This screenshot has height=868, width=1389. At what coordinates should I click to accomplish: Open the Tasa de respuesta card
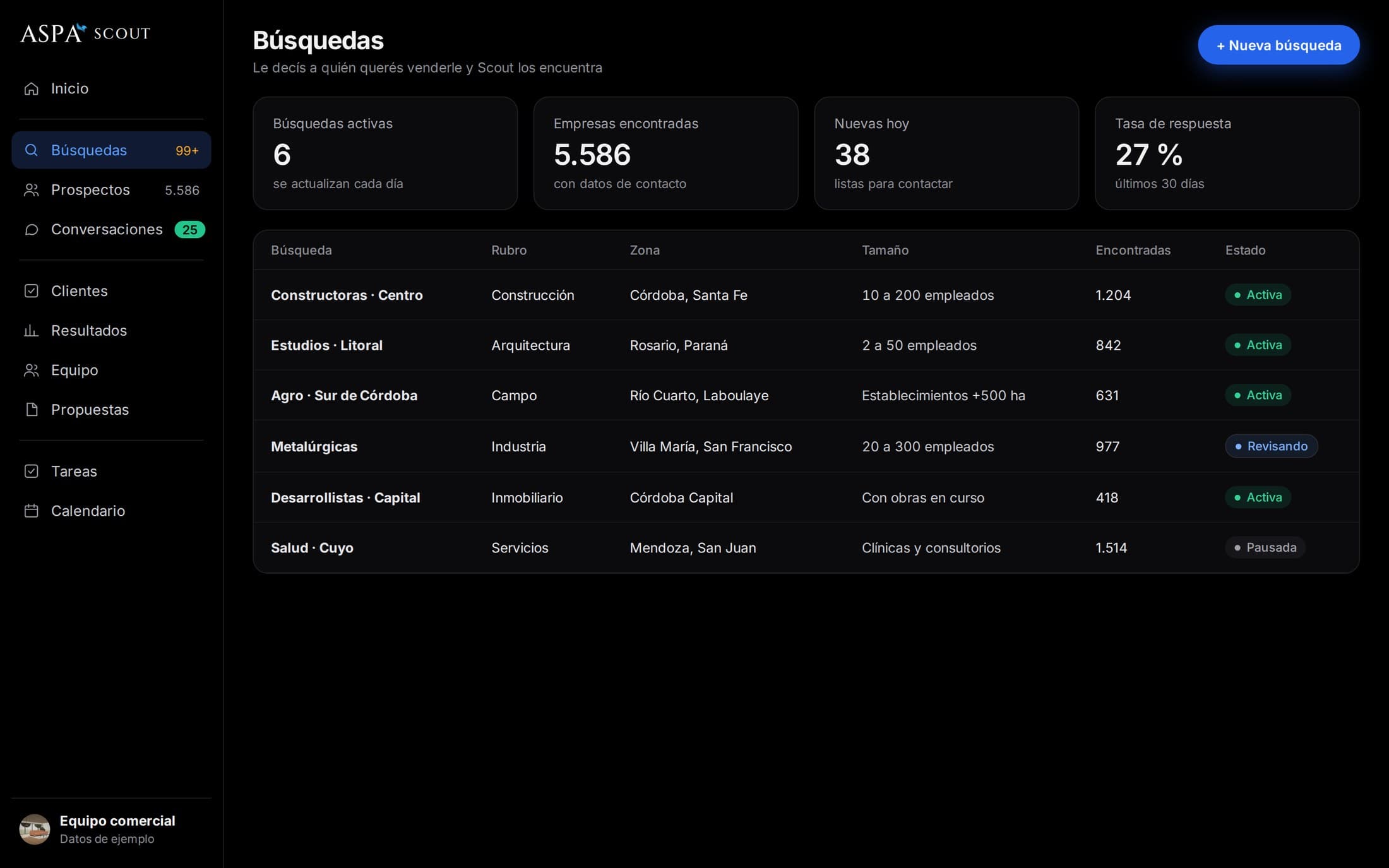coord(1227,153)
